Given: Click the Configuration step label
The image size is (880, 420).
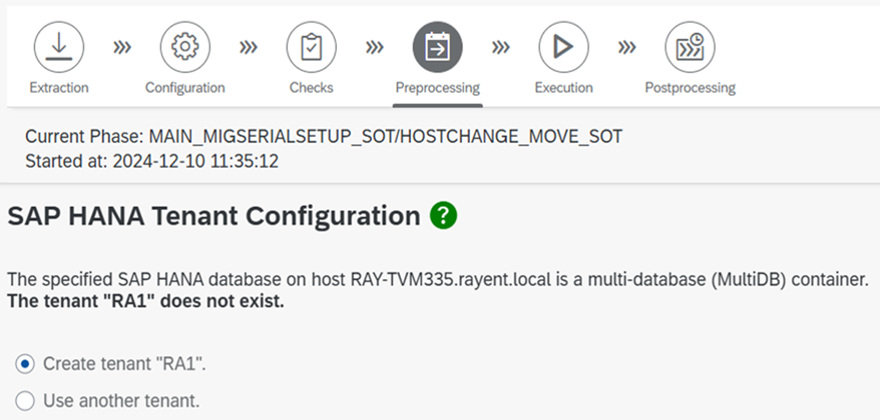Looking at the screenshot, I should [x=185, y=88].
